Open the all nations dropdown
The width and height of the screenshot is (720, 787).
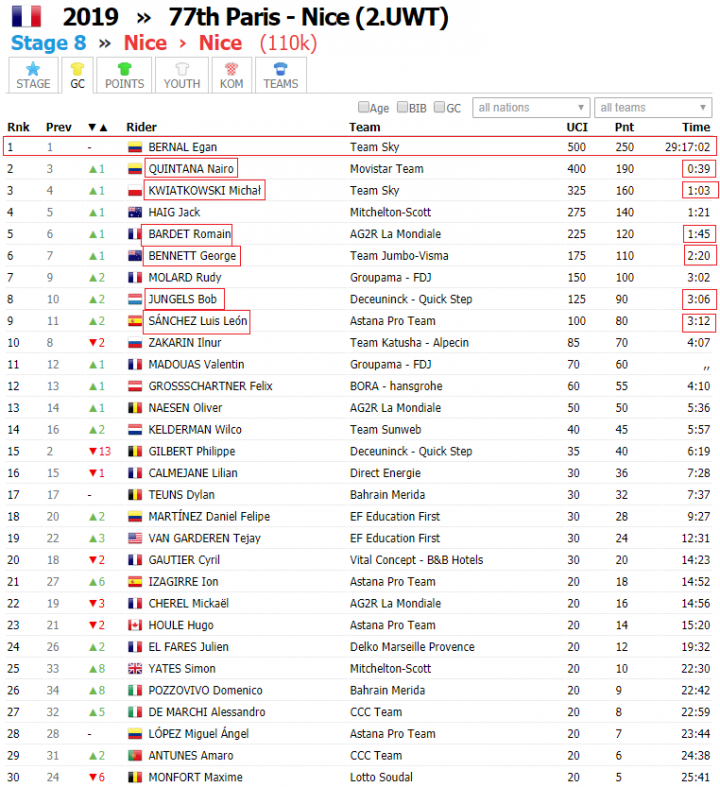[531, 107]
